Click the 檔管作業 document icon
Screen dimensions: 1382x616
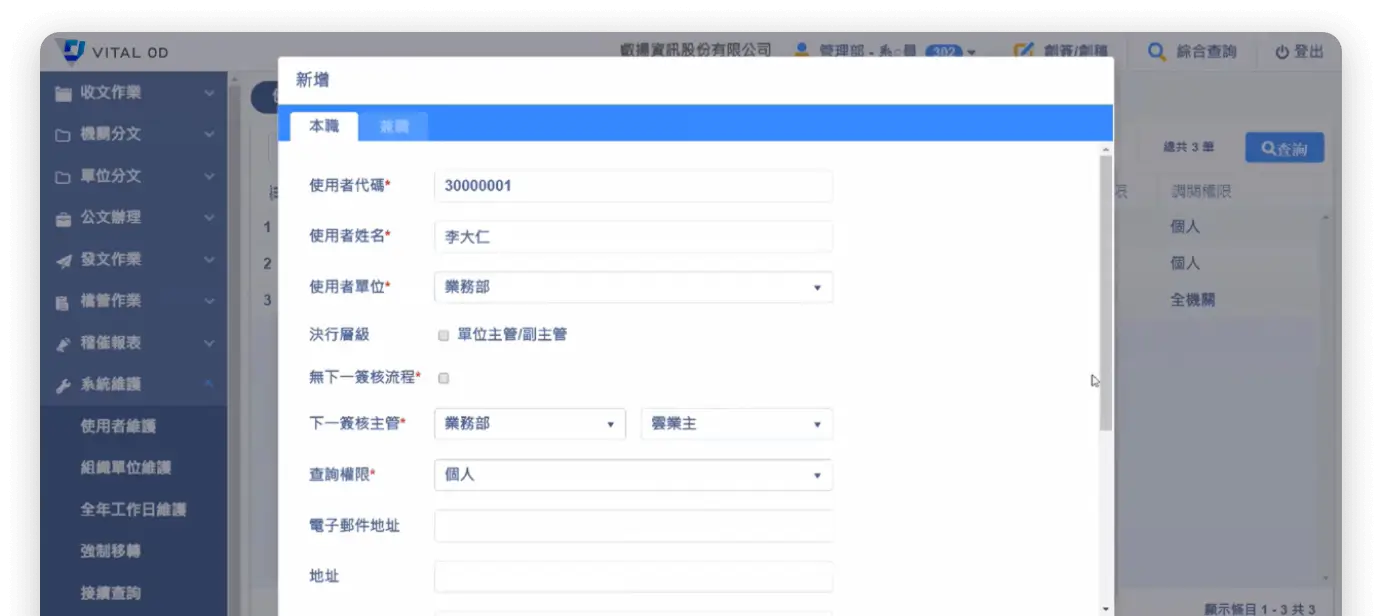tap(60, 300)
